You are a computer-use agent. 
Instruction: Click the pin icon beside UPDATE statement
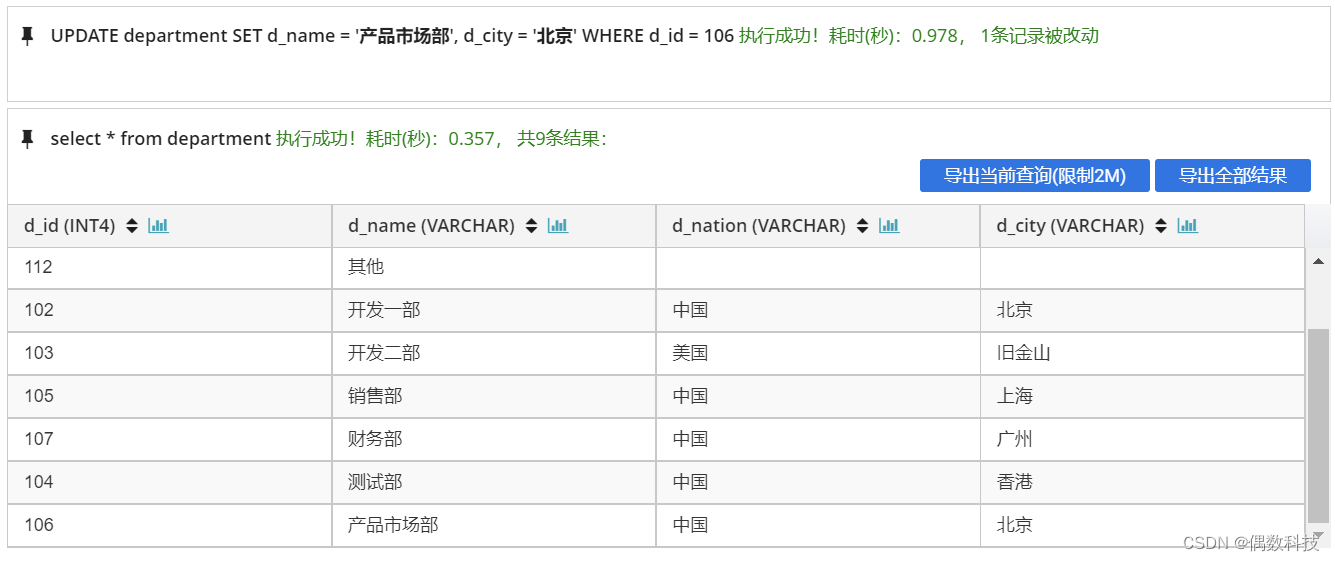tap(27, 36)
